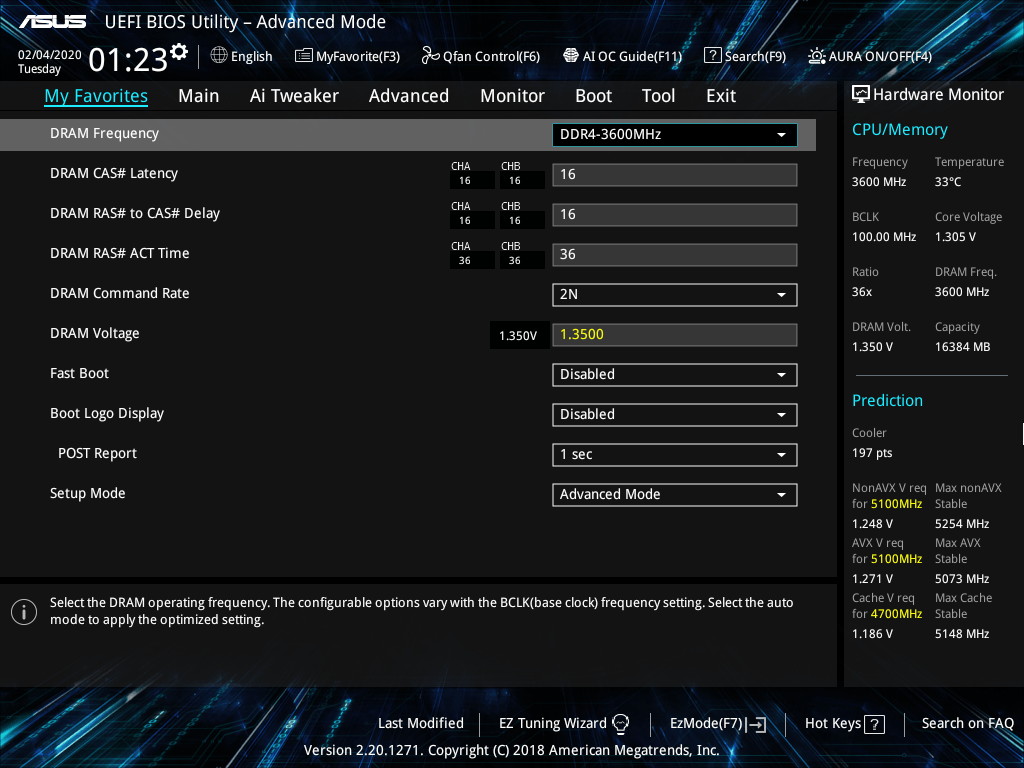1024x768 pixels.
Task: Open the Boot Logo Display dropdown
Action: point(675,415)
